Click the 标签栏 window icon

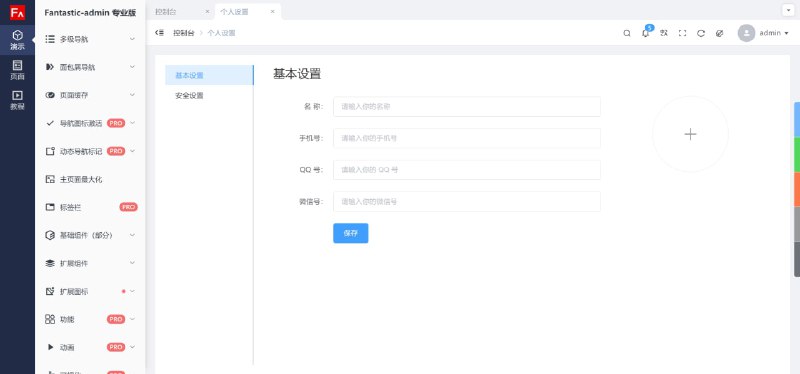(50, 207)
